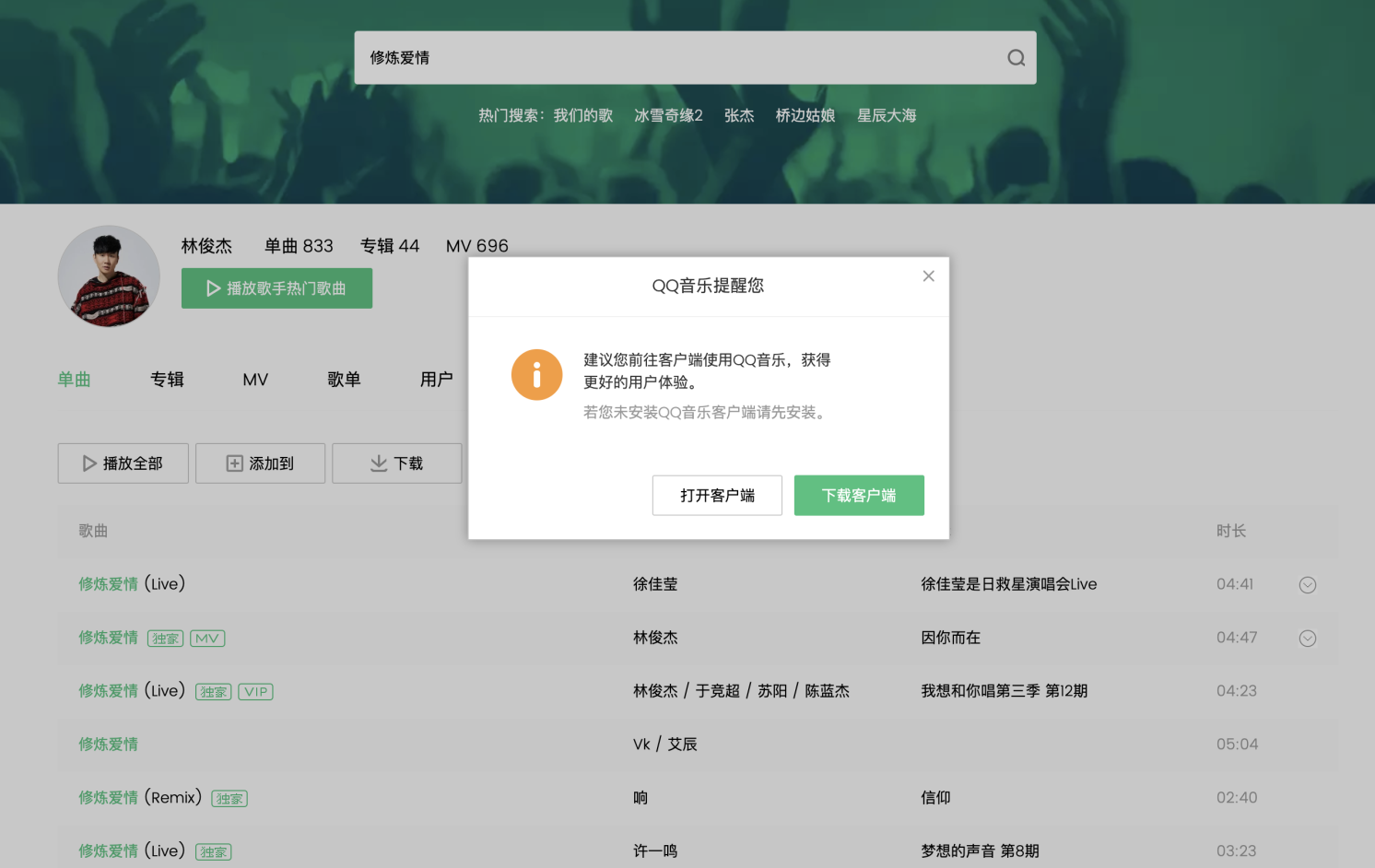Expand options for the 因你而在 song row
Screen dimensions: 1375x868
[x=1307, y=639]
